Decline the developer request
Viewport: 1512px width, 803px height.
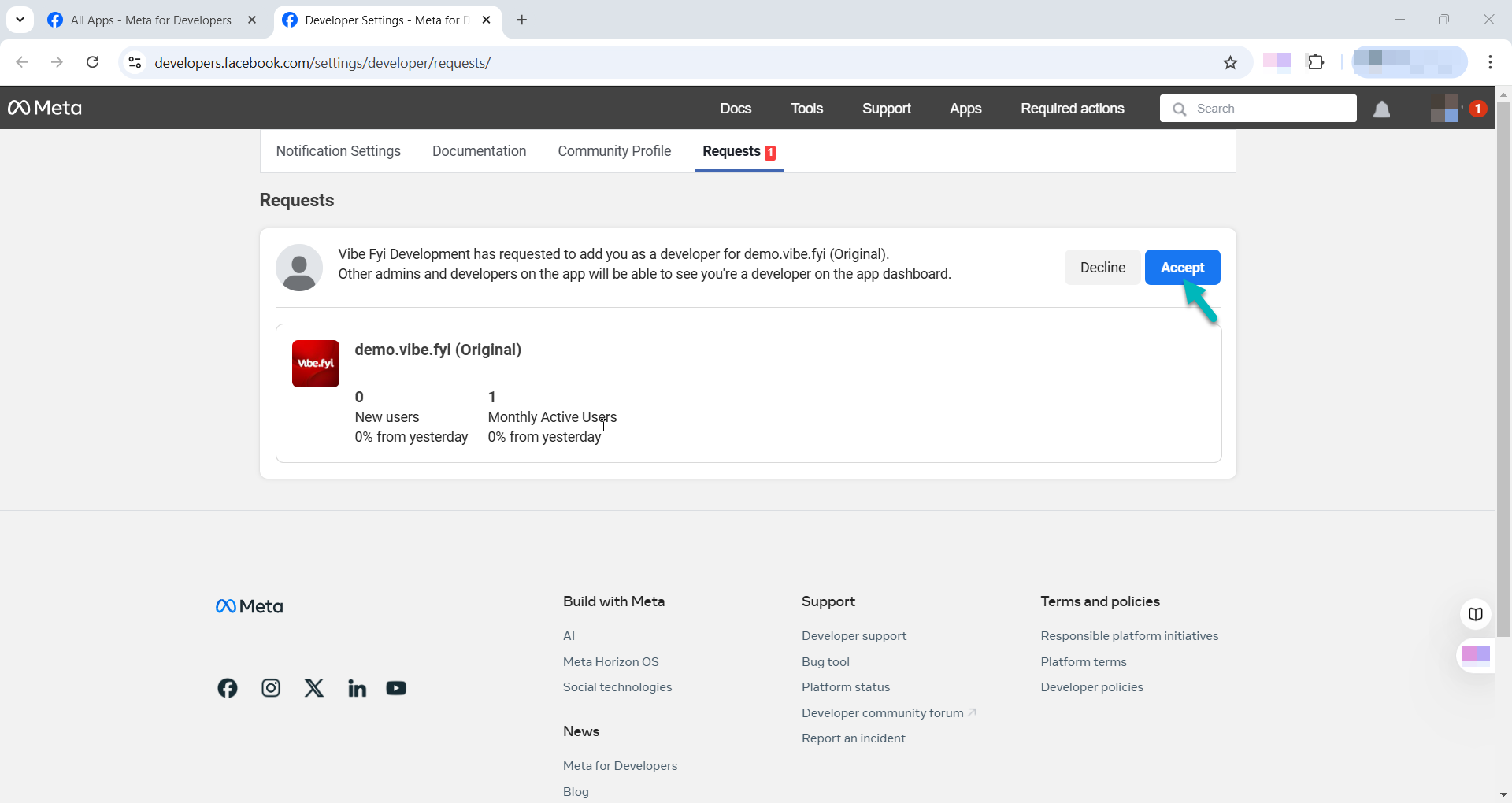point(1102,268)
